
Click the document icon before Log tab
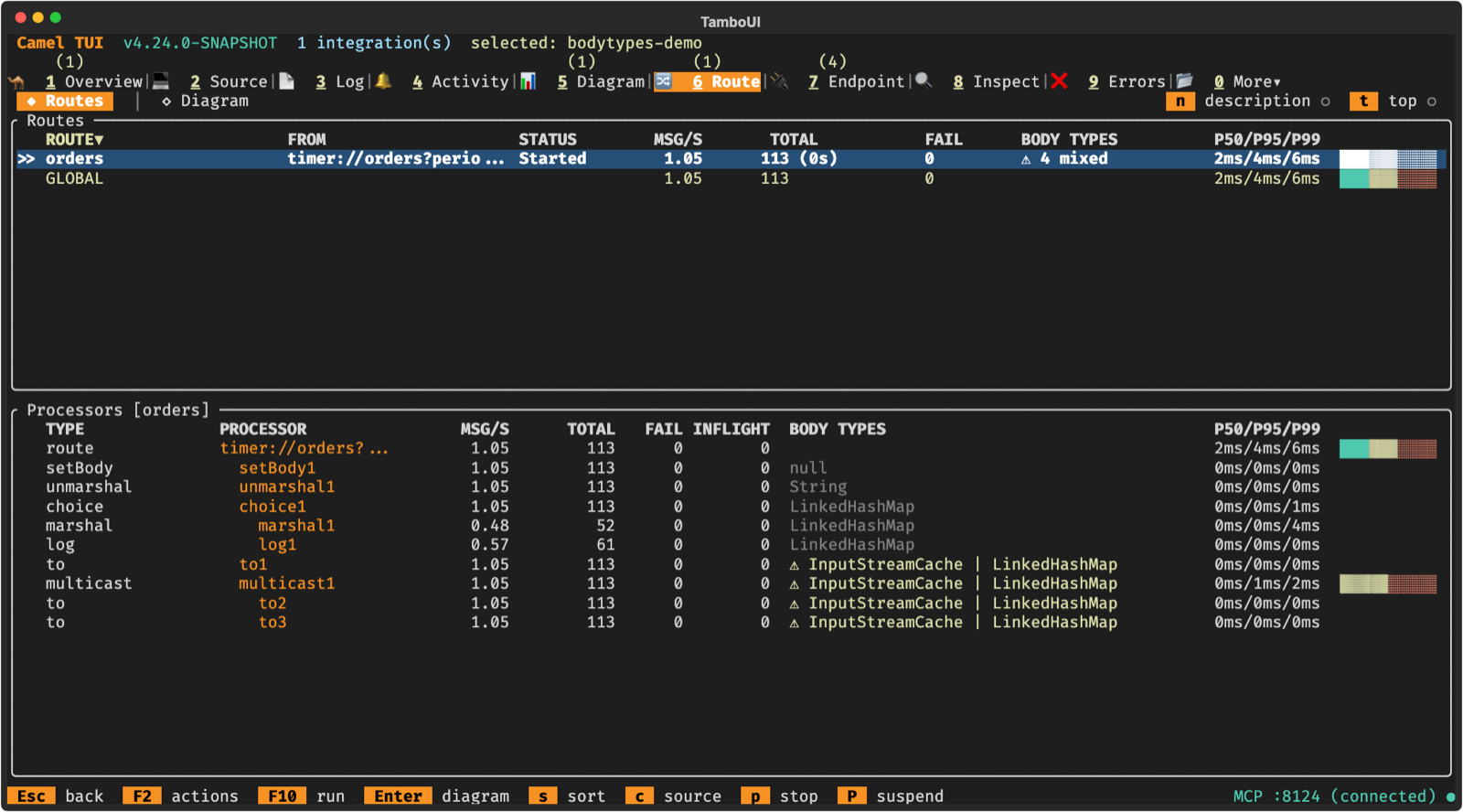tap(286, 81)
